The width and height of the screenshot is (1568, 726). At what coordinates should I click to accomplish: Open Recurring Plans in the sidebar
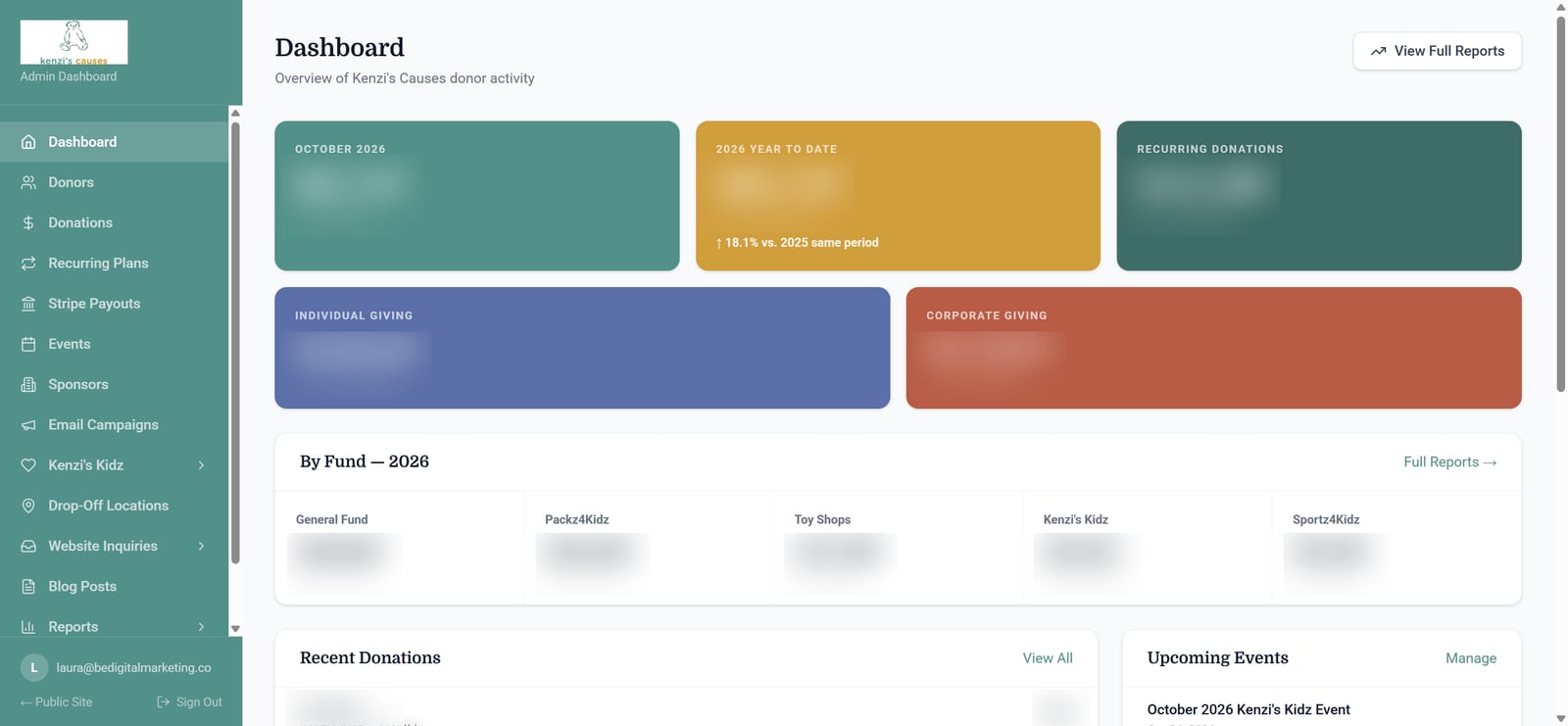(114, 264)
